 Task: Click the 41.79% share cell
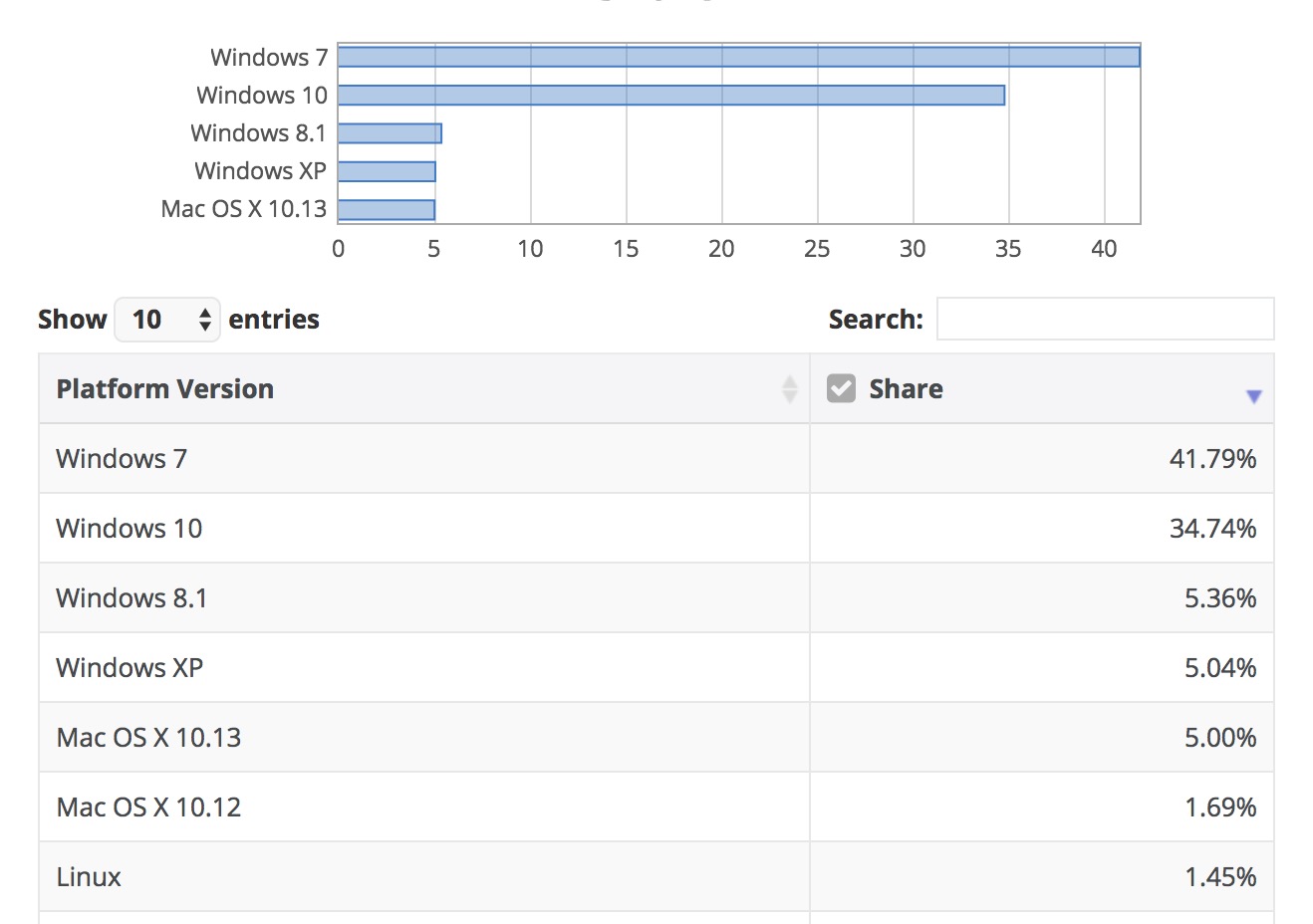1211,459
